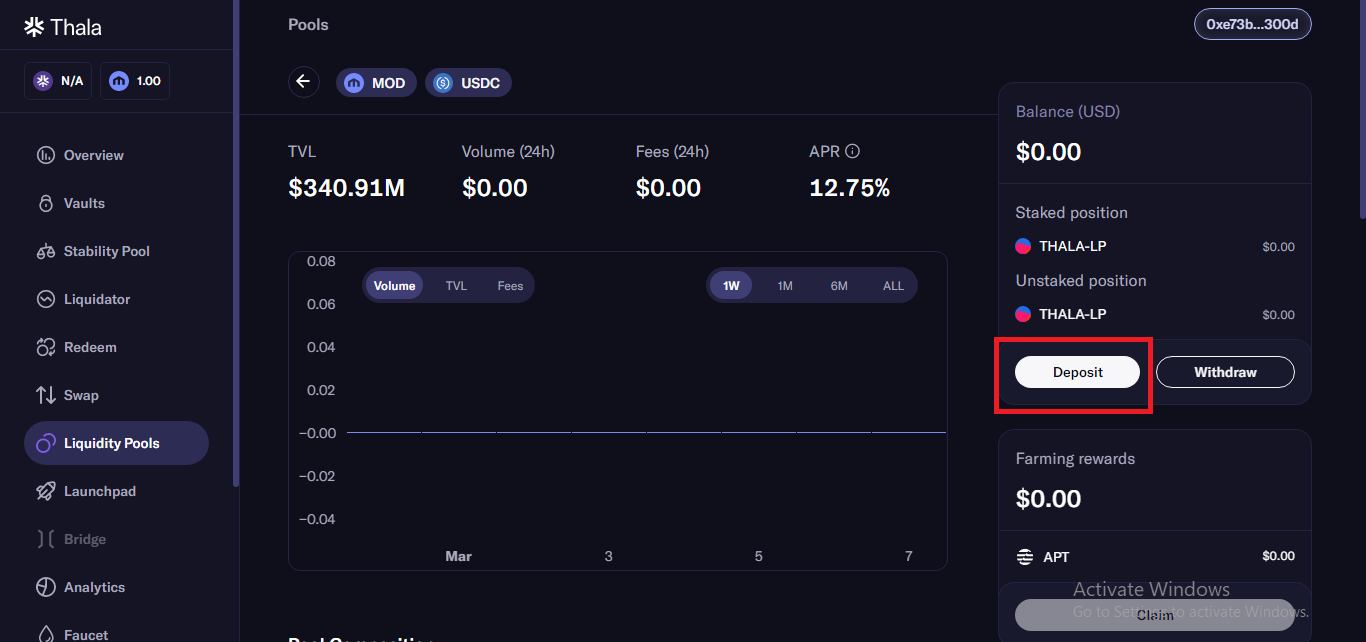This screenshot has width=1366, height=642.
Task: Click the Bridge brackets icon
Action: [45, 539]
